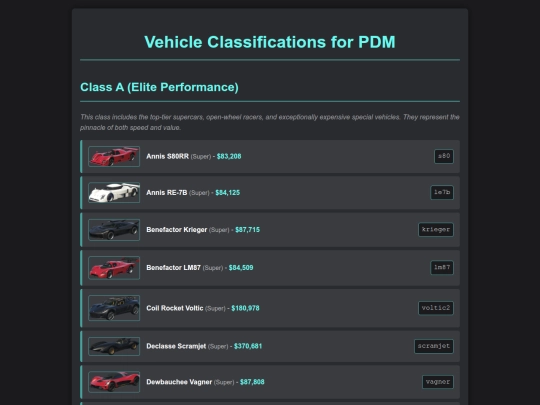Screen dimensions: 540x405
Task: Open the Declasse Scramjet thumbnail
Action: click(114, 346)
